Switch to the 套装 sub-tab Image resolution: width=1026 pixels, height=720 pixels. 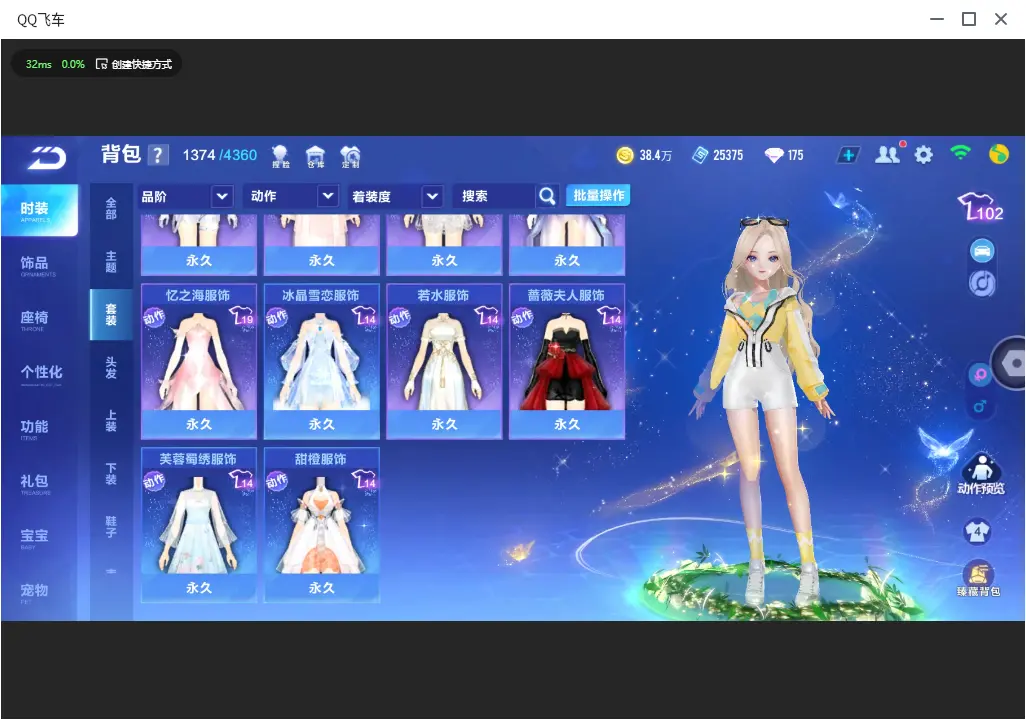click(111, 315)
